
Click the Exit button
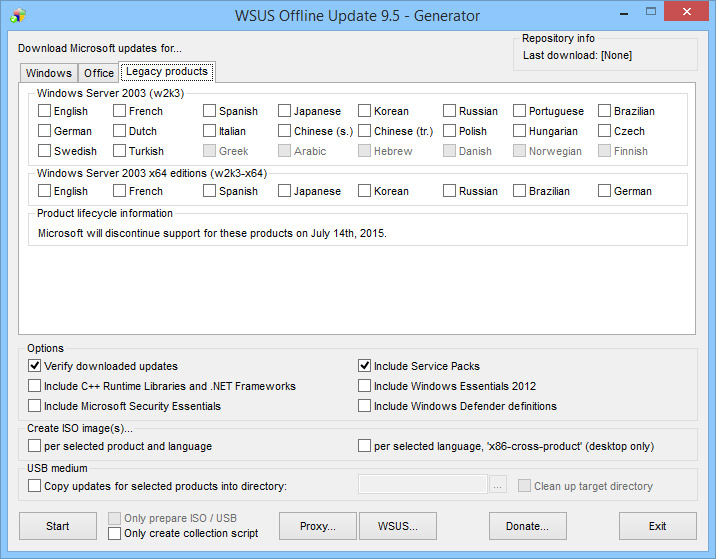(658, 526)
